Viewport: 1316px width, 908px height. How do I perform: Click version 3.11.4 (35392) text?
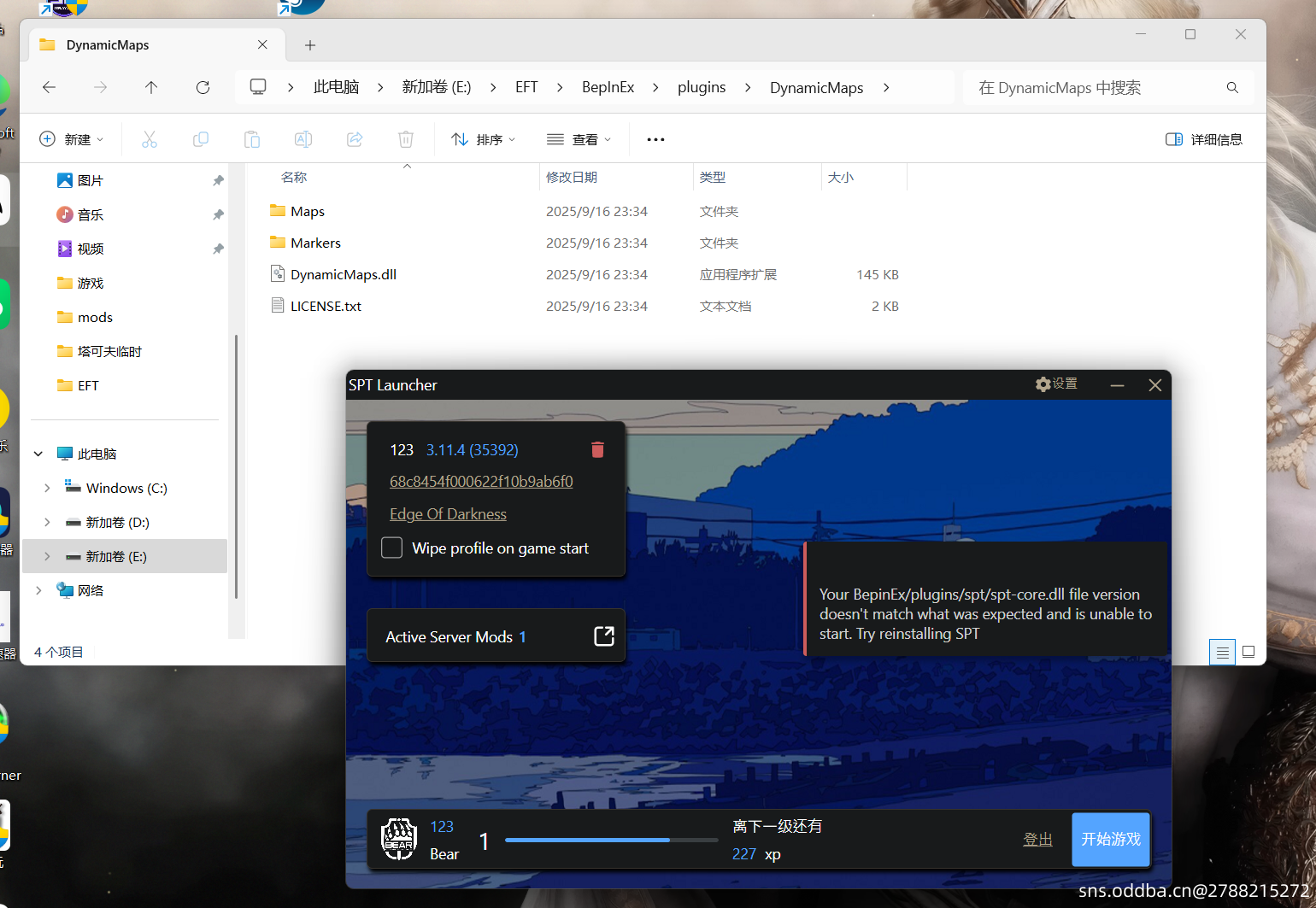coord(472,449)
